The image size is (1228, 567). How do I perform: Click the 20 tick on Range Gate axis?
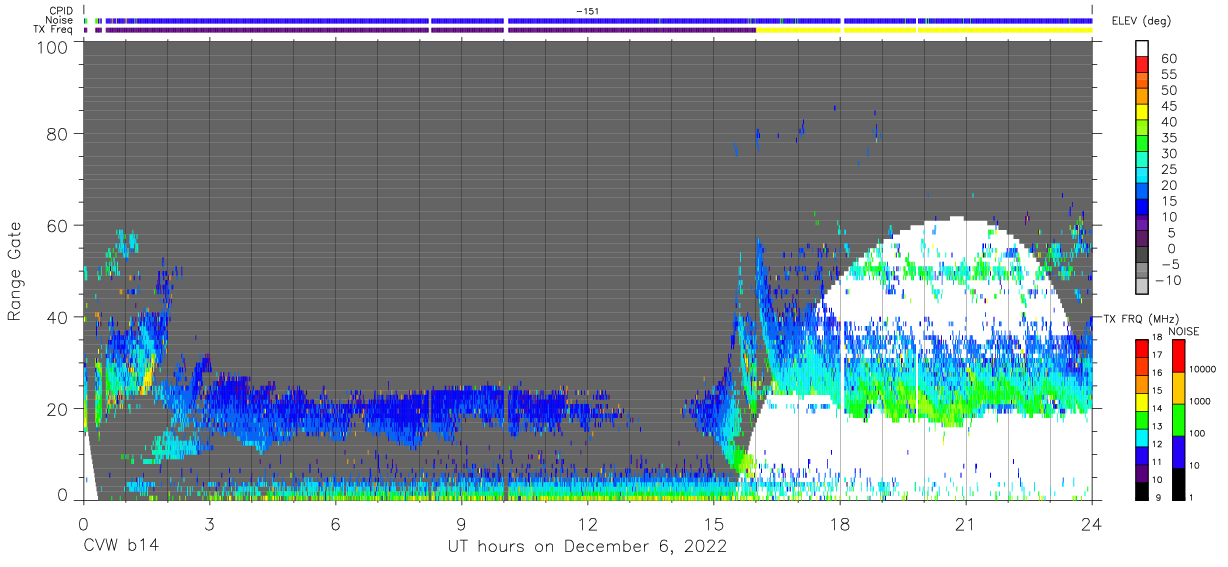58,408
